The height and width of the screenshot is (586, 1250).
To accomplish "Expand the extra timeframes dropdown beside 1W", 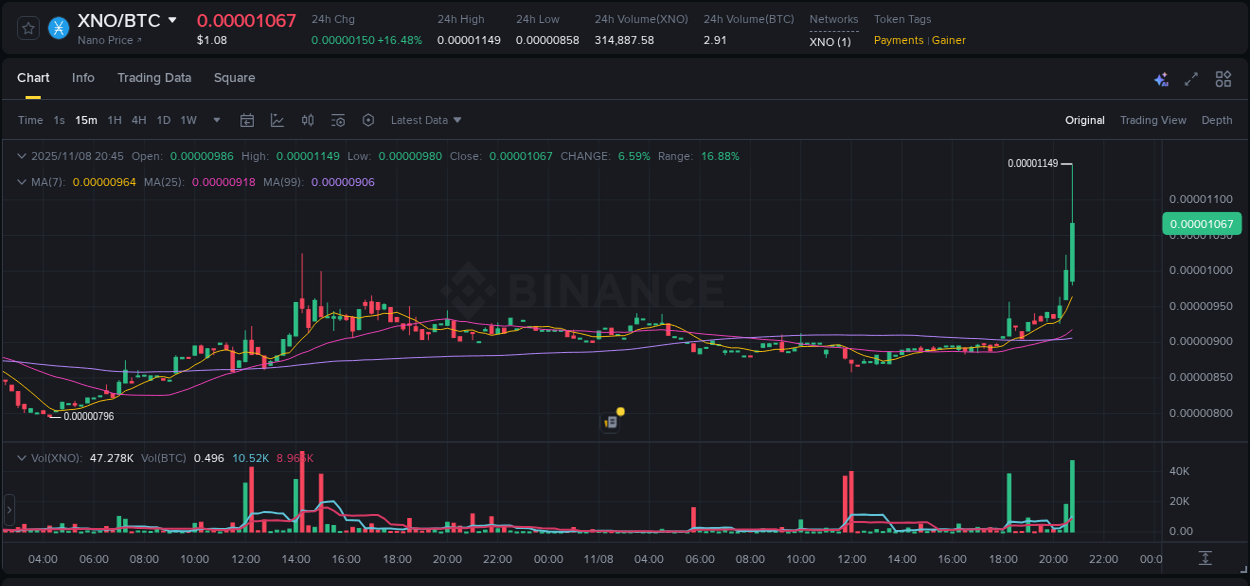I will 215,120.
